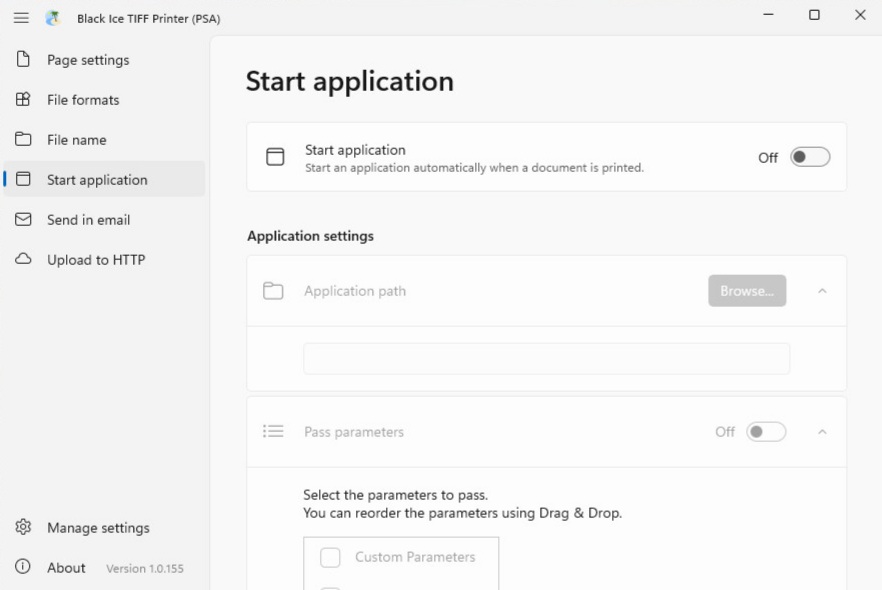The height and width of the screenshot is (590, 882).
Task: Click the About info circle icon
Action: pyautogui.click(x=22, y=566)
